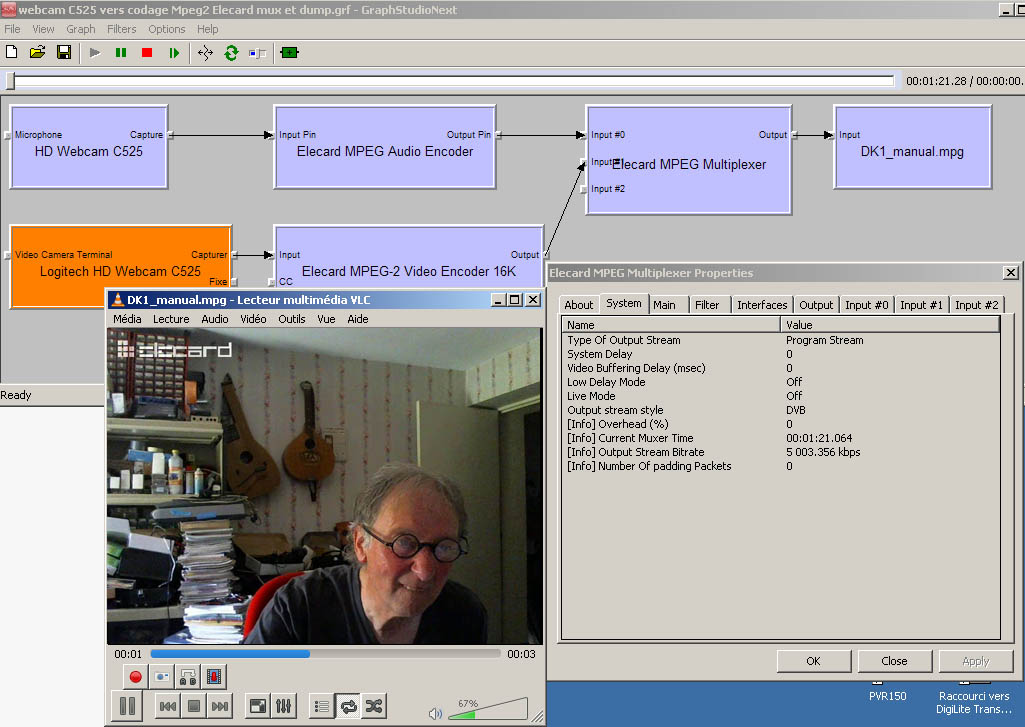
Task: Click the grey Play graph toolbar icon
Action: [95, 53]
